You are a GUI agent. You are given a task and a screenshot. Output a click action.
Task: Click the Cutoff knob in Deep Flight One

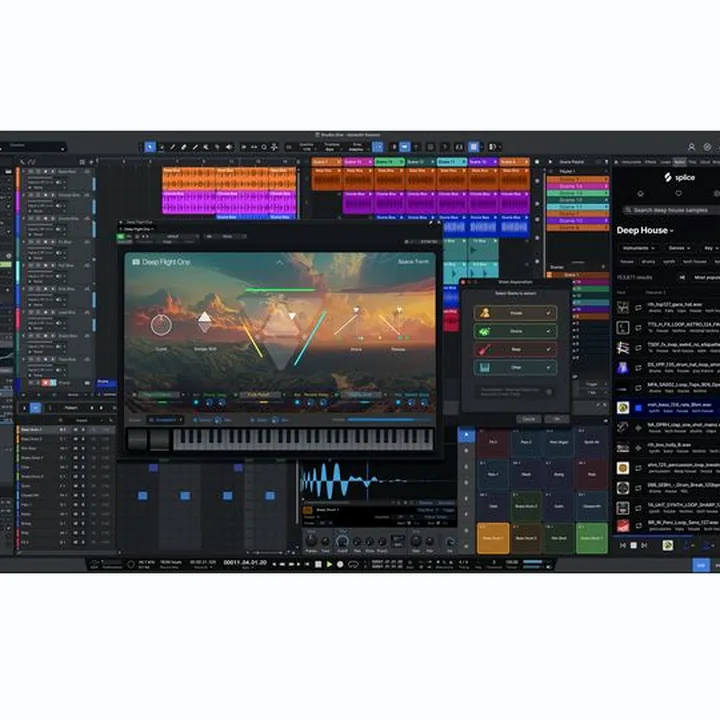pyautogui.click(x=161, y=326)
